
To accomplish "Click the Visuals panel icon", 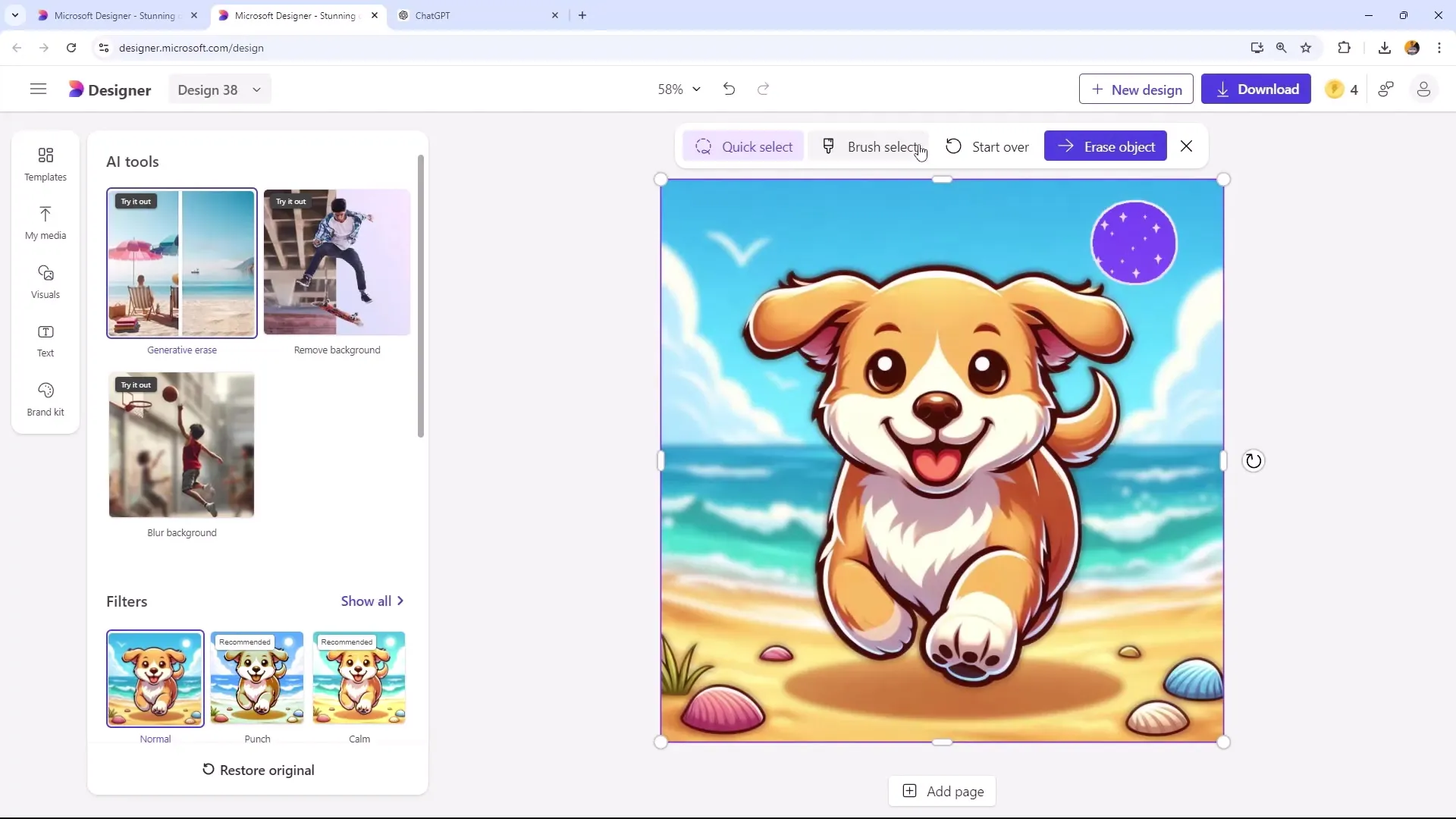I will tap(45, 280).
